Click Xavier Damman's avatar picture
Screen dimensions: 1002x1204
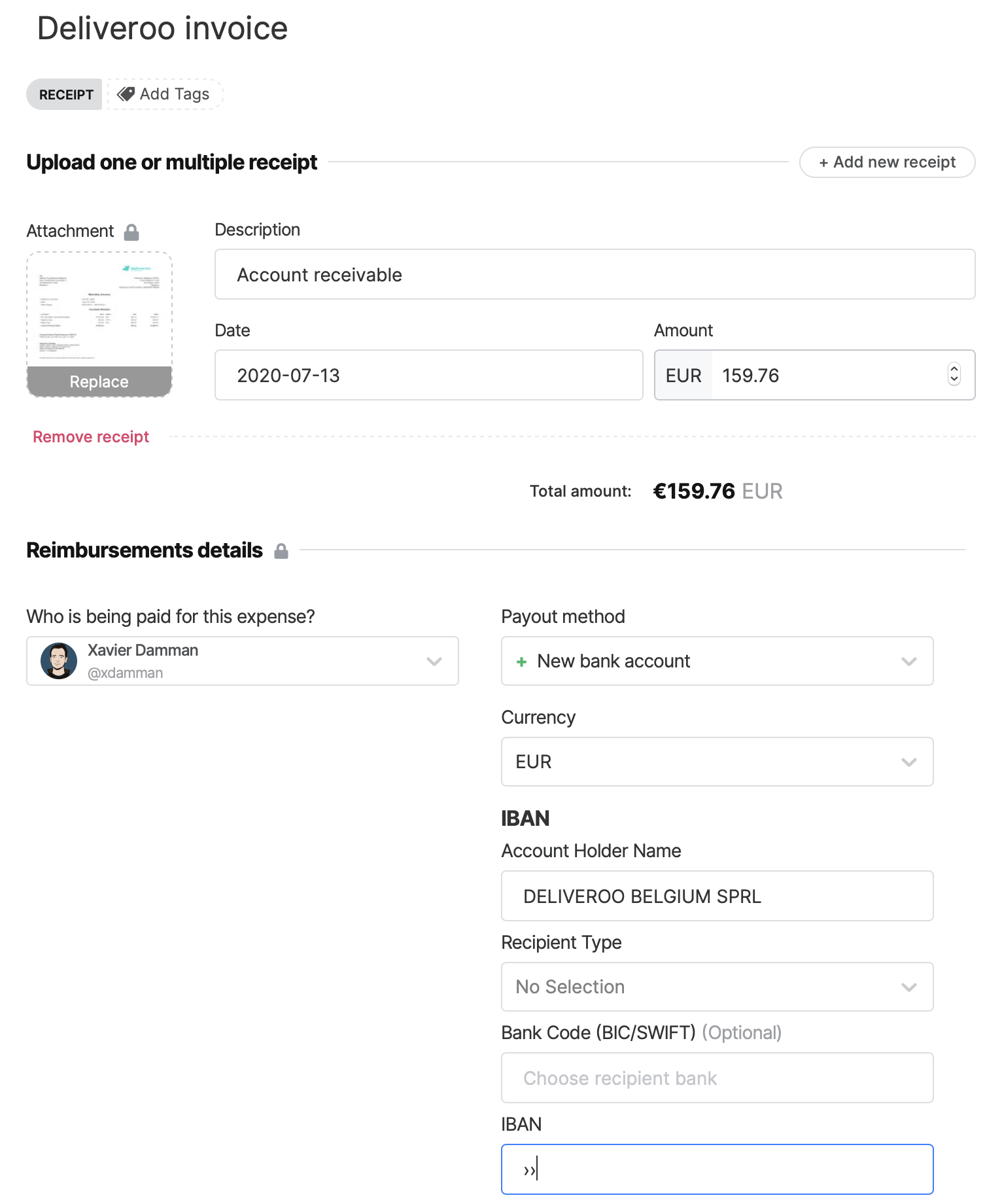pos(59,661)
